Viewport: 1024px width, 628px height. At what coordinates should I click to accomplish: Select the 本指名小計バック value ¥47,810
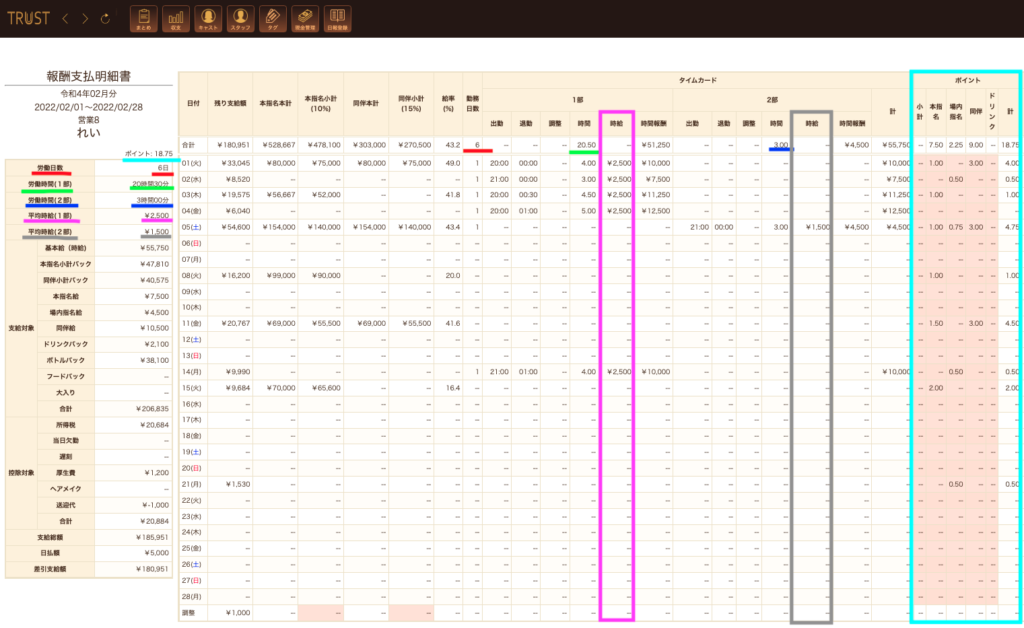(x=154, y=264)
